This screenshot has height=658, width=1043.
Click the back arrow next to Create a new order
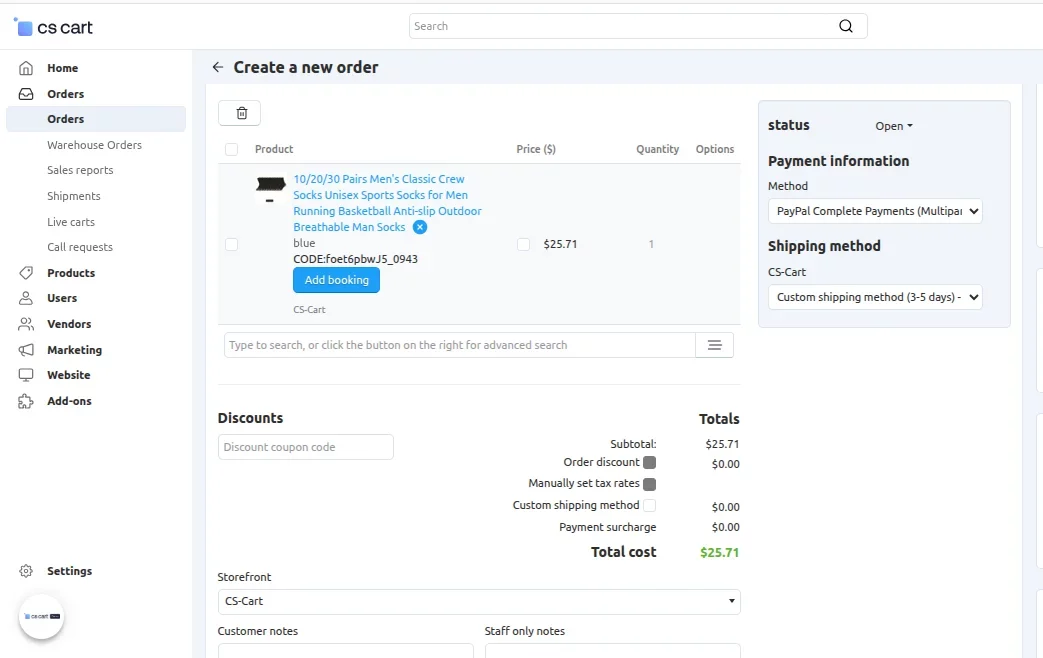[x=217, y=67]
